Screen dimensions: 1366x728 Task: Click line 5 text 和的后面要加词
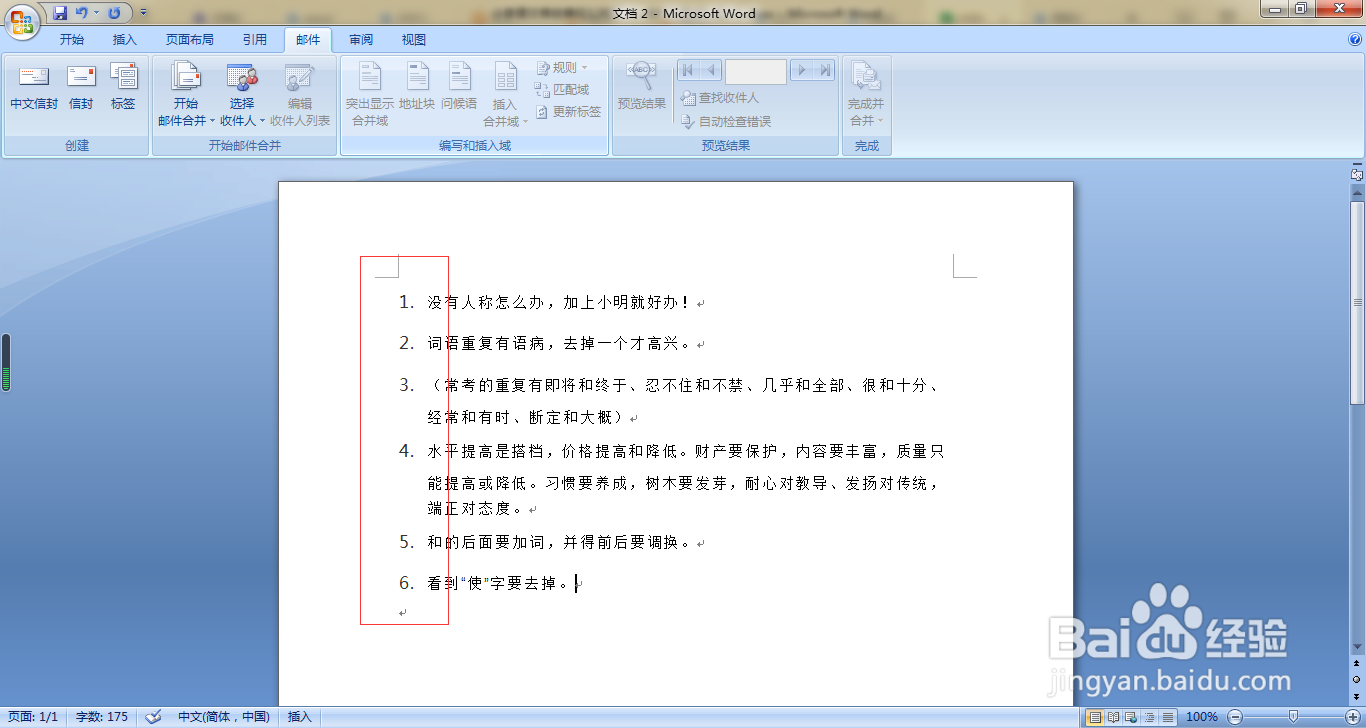tap(485, 542)
